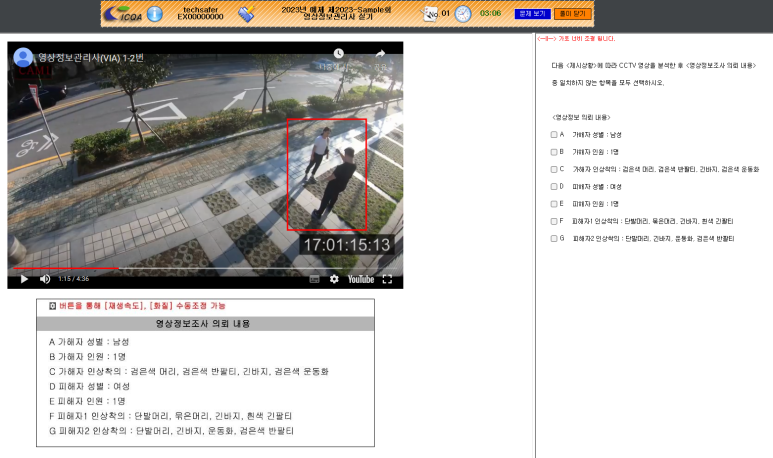
Task: Click the question number notepad icon
Action: pyautogui.click(x=429, y=14)
